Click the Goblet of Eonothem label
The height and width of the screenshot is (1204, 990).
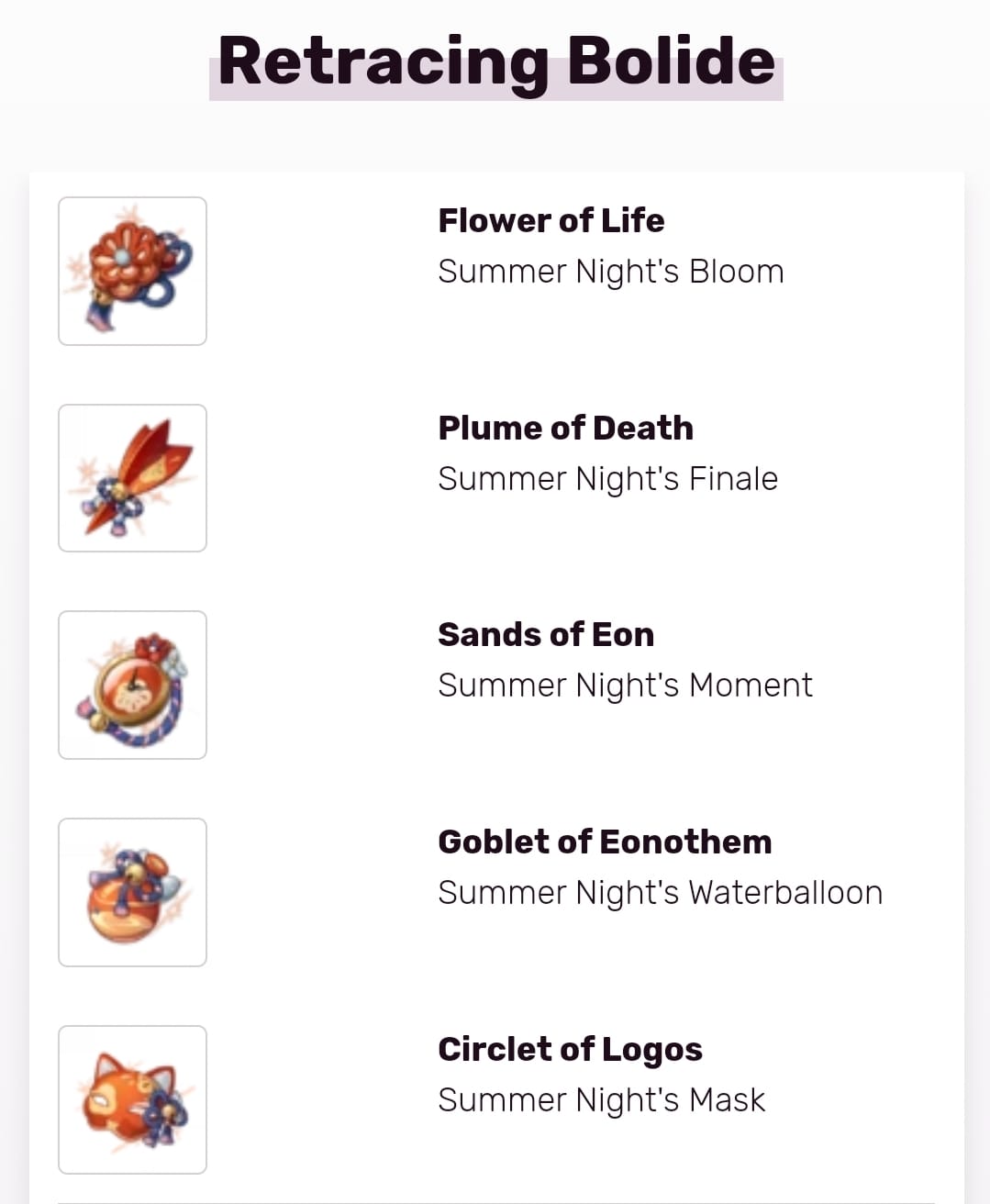[605, 842]
